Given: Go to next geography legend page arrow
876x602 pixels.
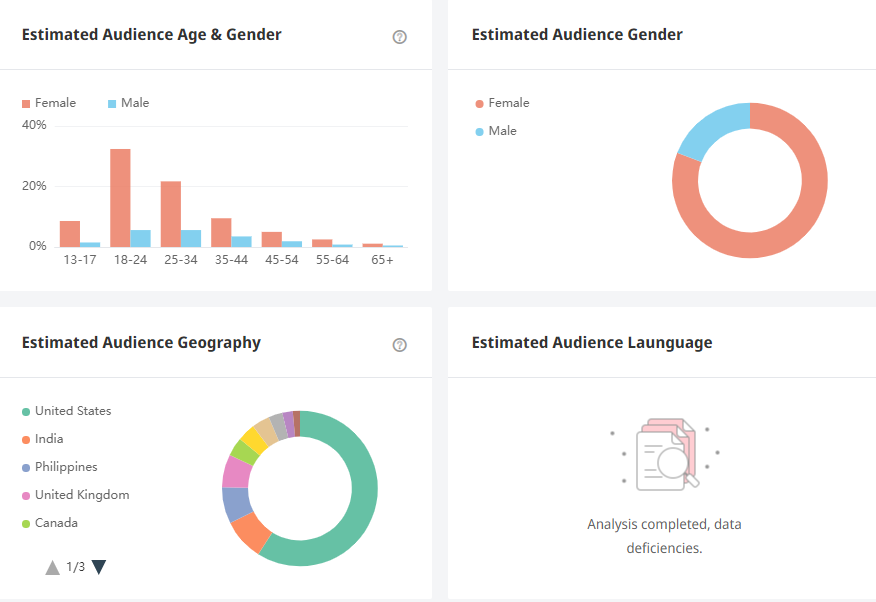Looking at the screenshot, I should click(99, 567).
